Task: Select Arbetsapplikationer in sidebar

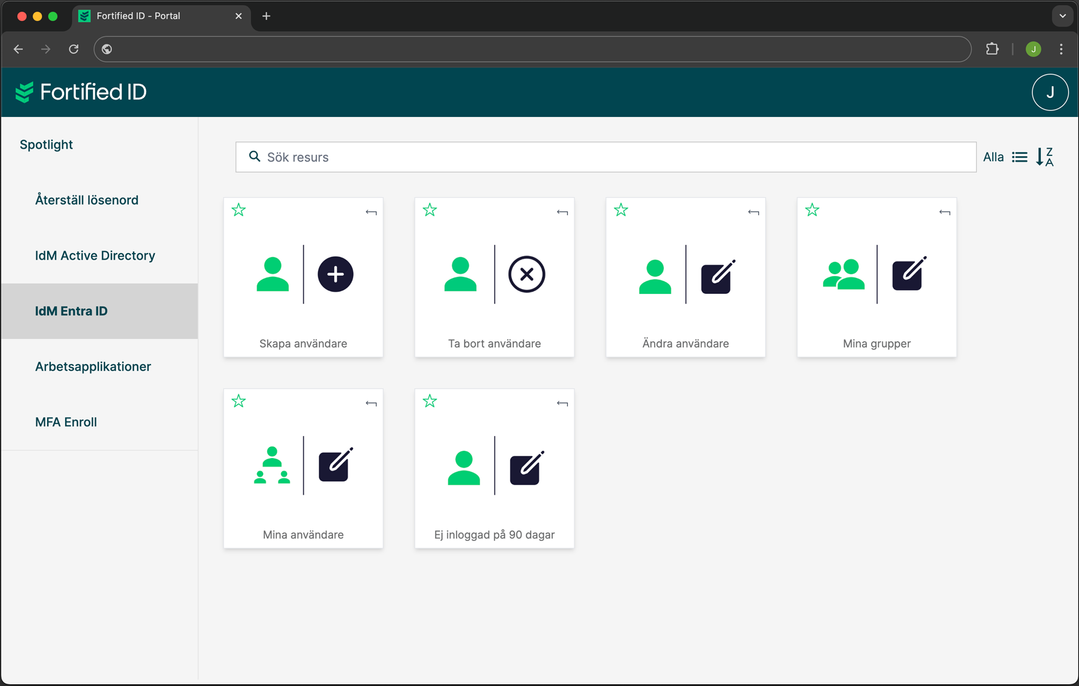Action: 93,367
